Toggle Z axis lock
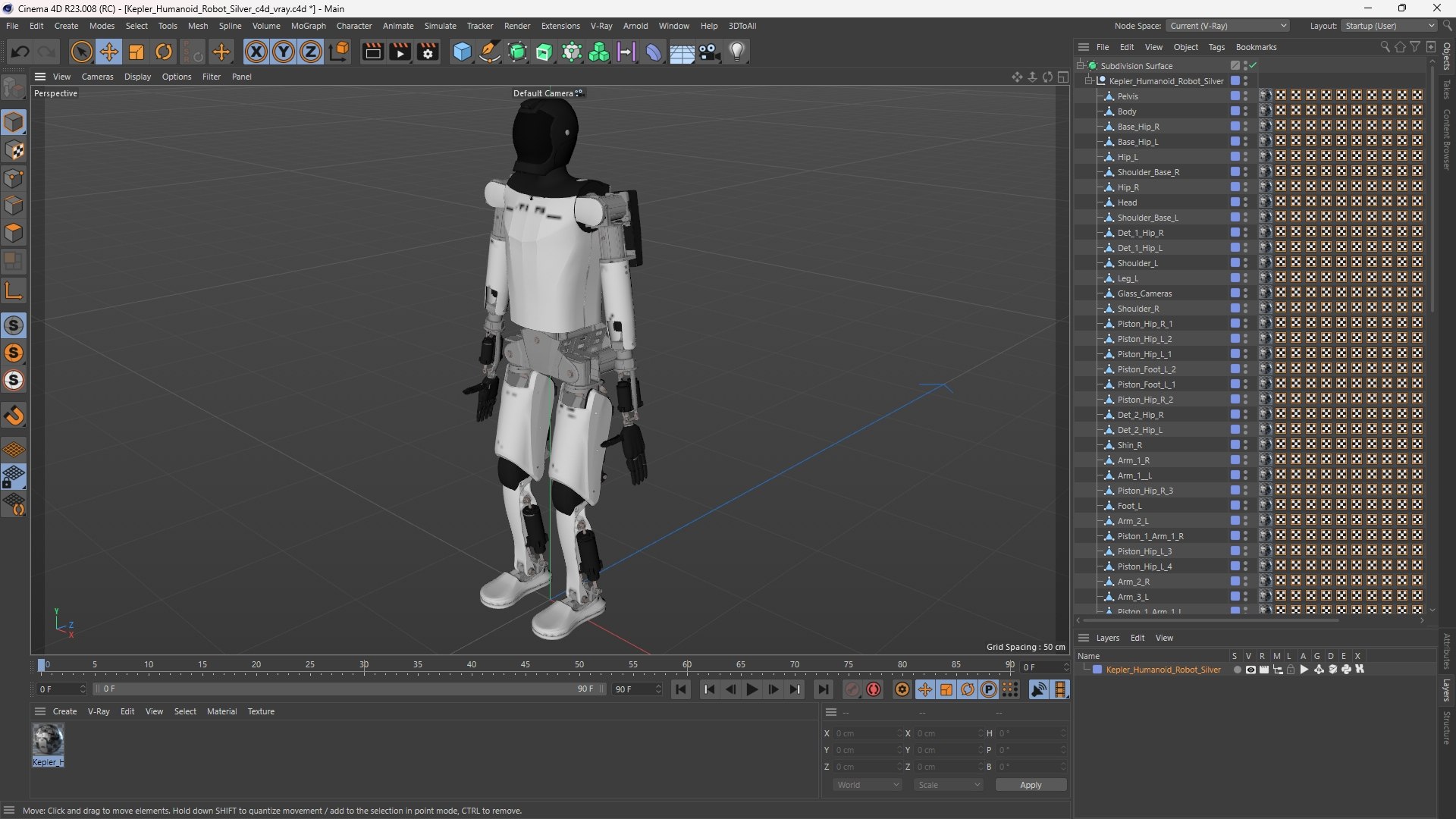This screenshot has height=819, width=1456. 311,52
